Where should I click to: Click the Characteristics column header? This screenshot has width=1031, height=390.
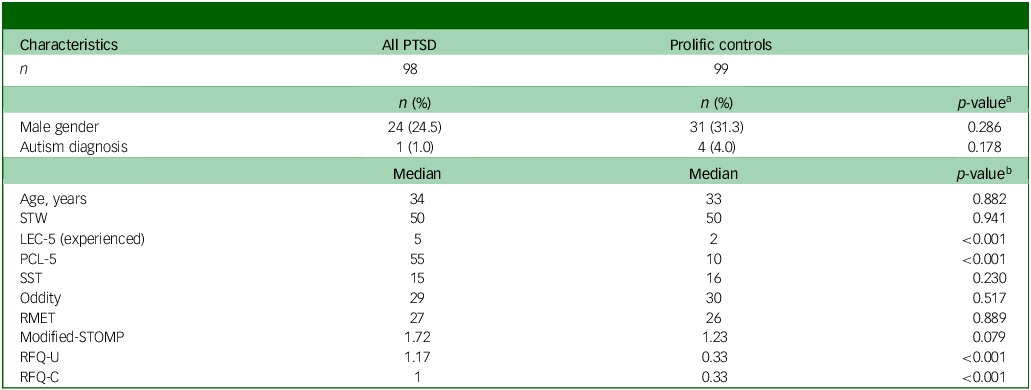[70, 46]
